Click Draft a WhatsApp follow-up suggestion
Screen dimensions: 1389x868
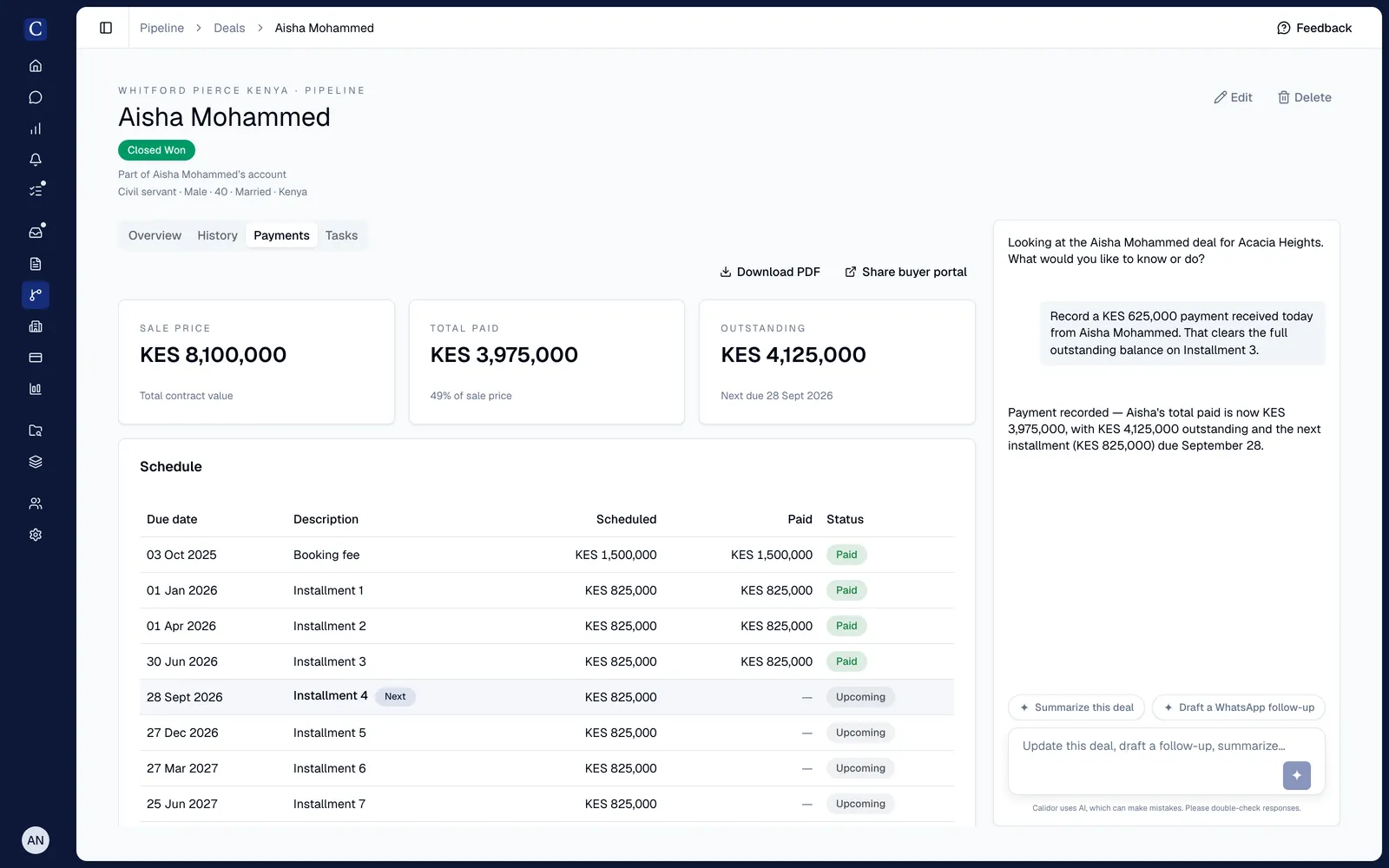tap(1239, 707)
